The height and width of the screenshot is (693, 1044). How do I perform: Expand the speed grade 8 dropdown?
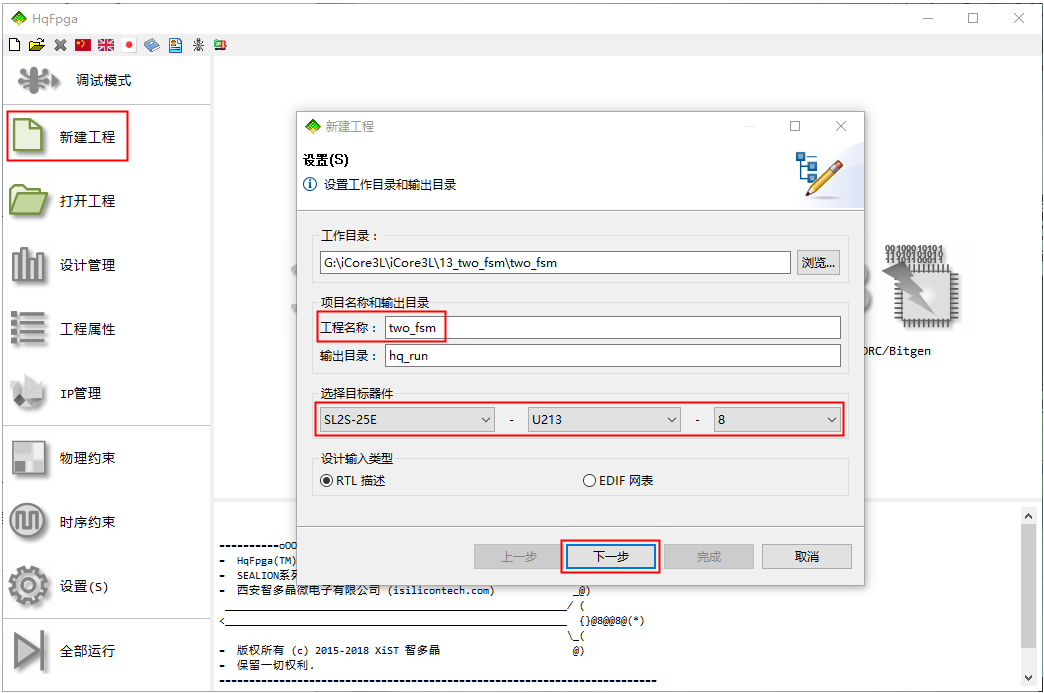point(776,420)
